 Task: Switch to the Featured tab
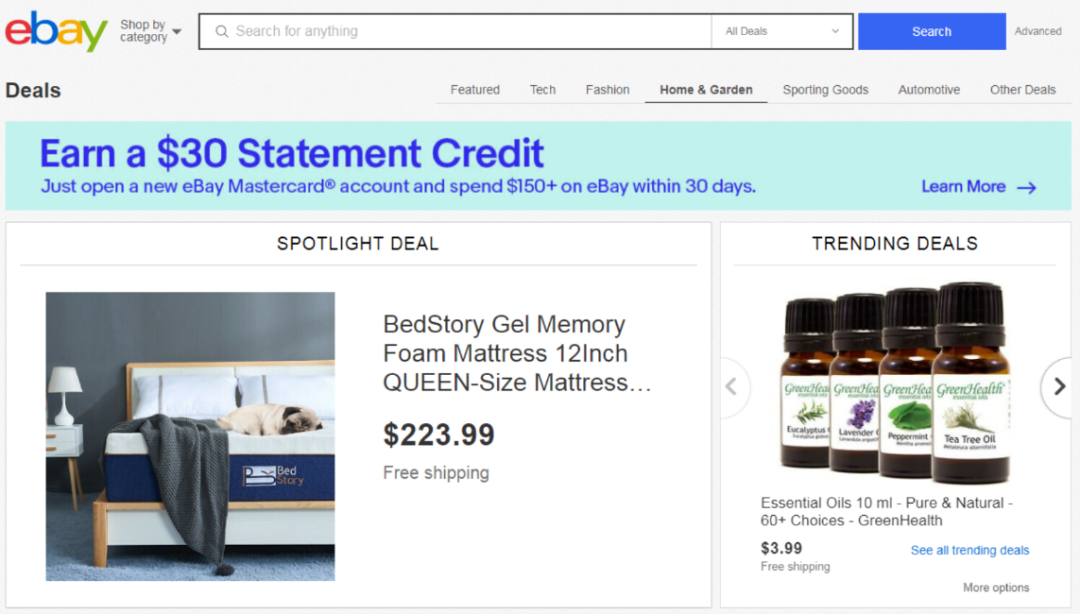coord(475,90)
